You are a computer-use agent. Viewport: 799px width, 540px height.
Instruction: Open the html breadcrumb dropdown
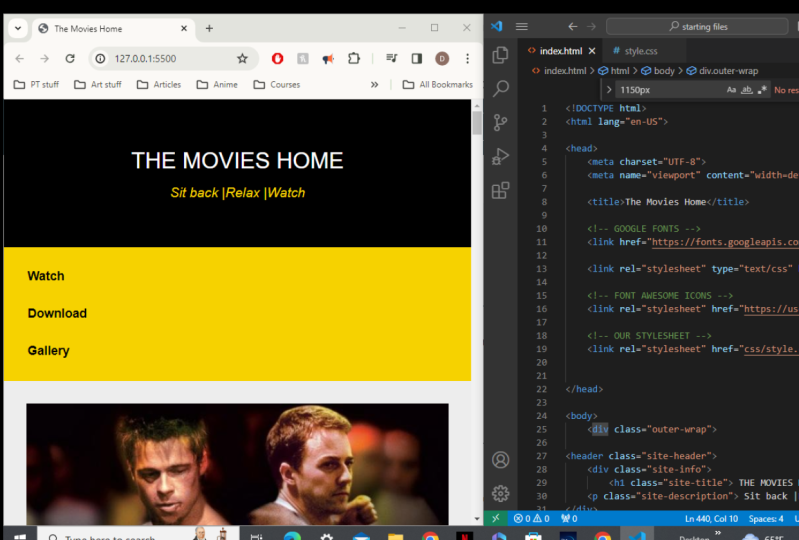coord(614,71)
